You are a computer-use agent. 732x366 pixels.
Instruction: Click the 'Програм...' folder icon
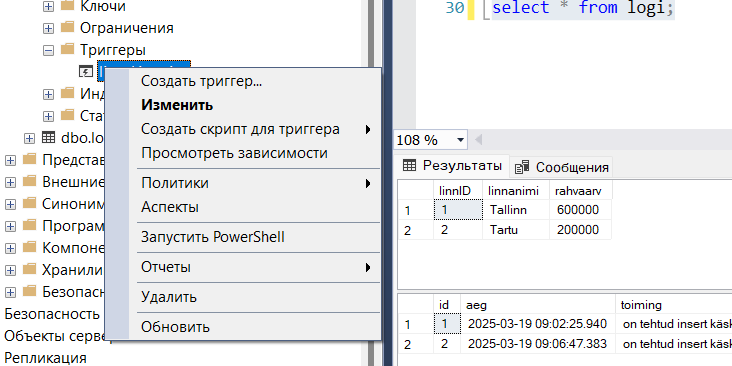(x=29, y=225)
